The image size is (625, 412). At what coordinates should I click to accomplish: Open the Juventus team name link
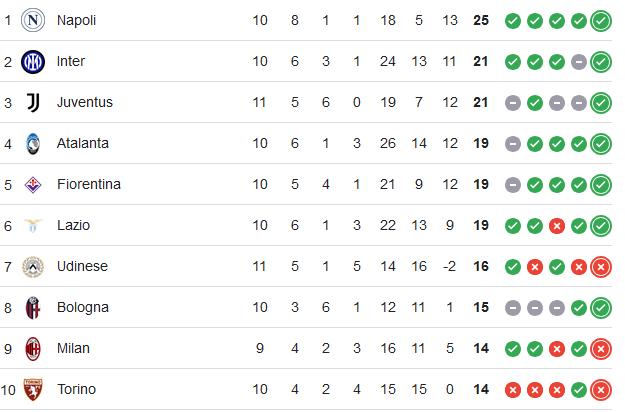pos(85,102)
